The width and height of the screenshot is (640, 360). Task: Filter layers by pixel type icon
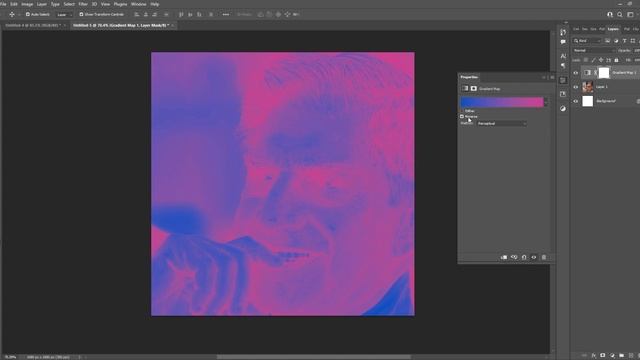tap(607, 41)
